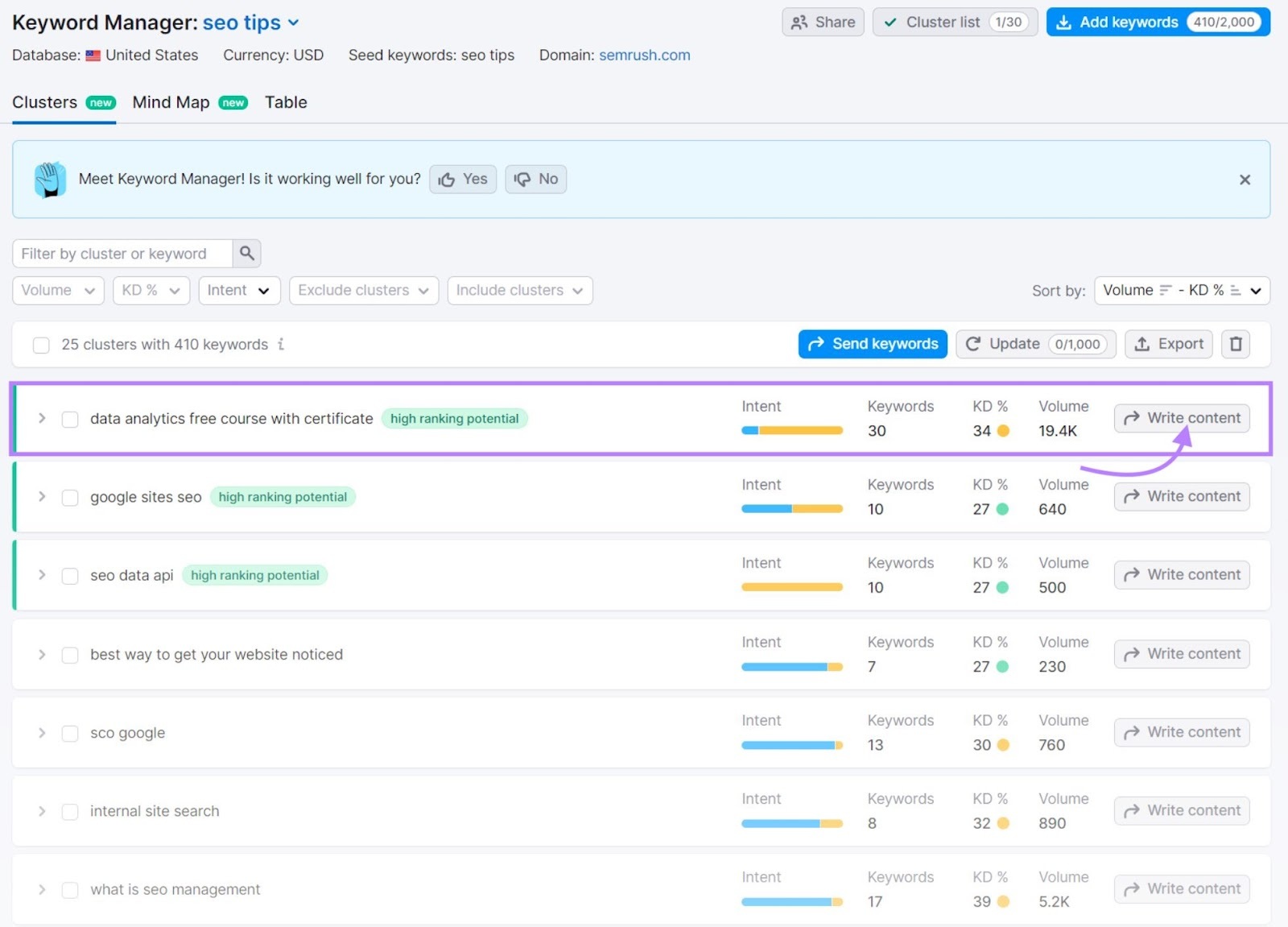Click the Update refresh icon
This screenshot has width=1288, height=927.
pyautogui.click(x=973, y=344)
